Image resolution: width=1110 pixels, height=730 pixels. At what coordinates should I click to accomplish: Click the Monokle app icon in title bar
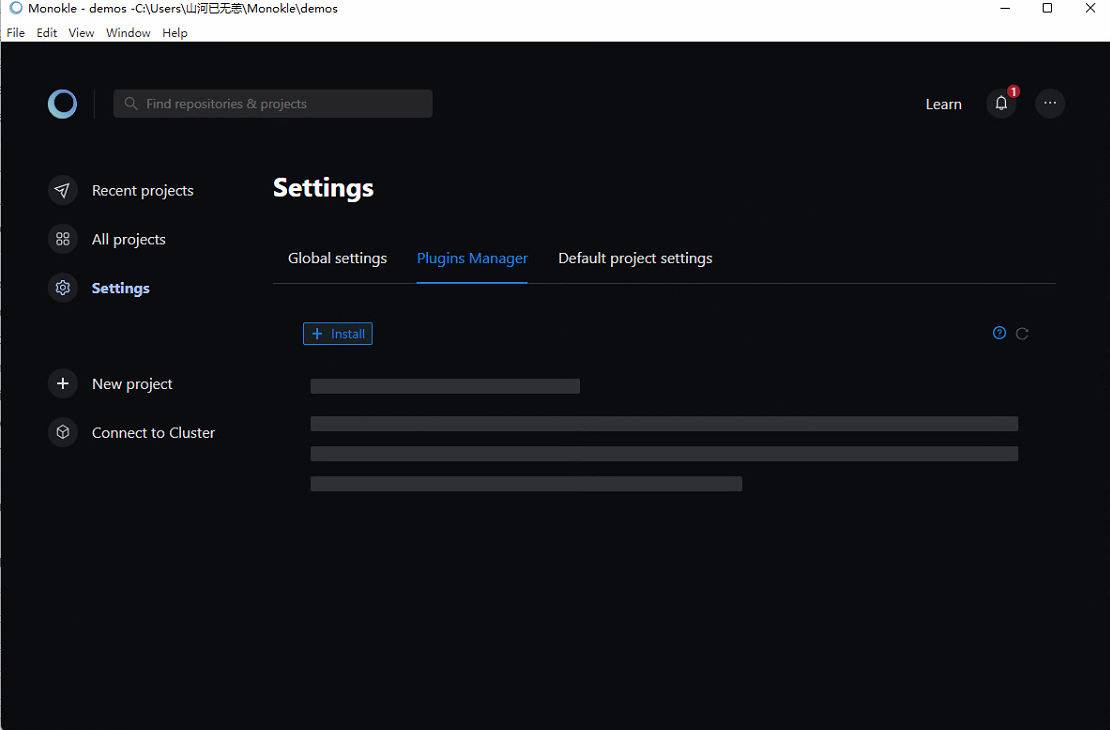click(x=16, y=8)
